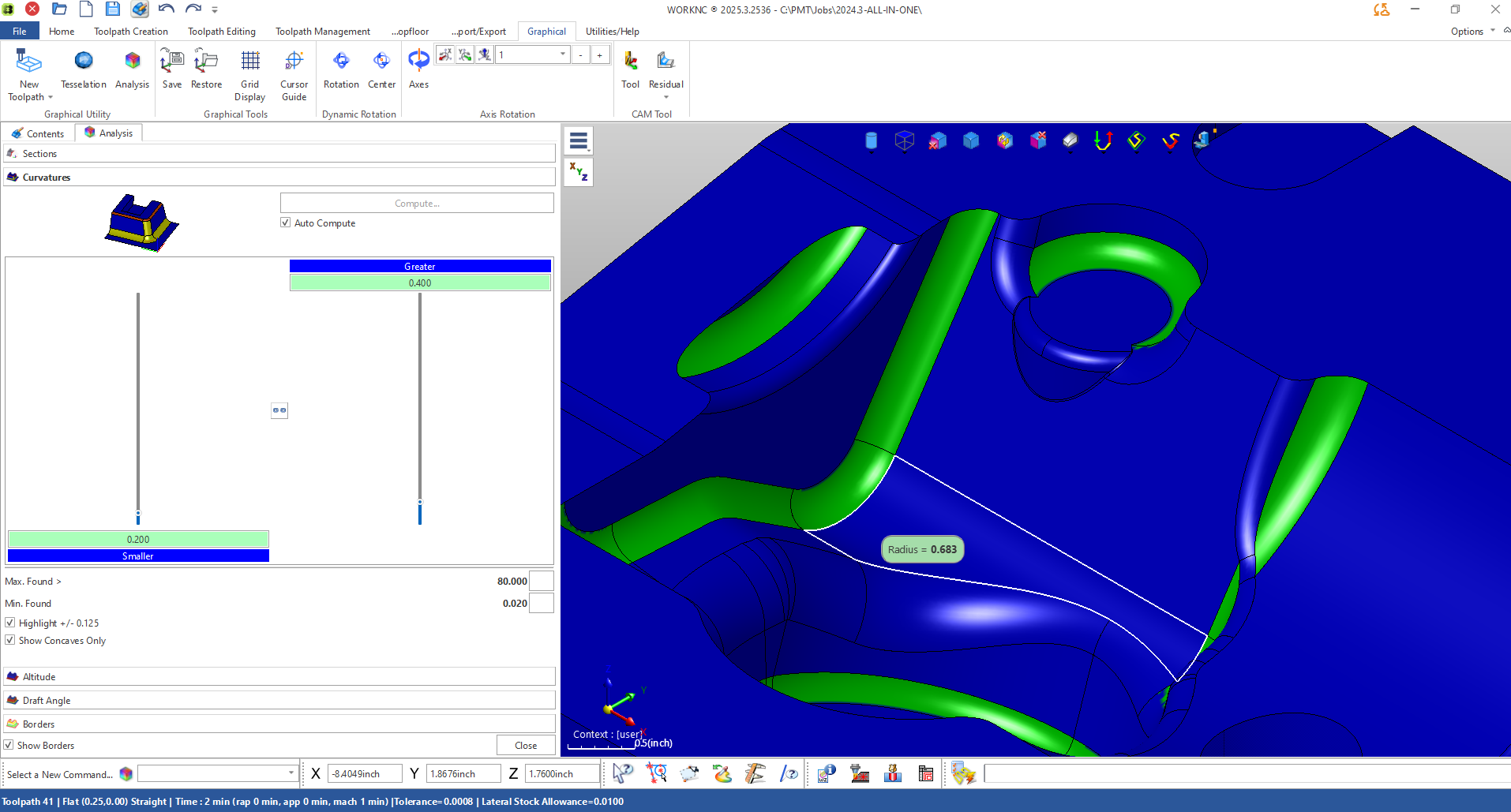
Task: Click the Compute button in Curvatures panel
Action: (416, 203)
